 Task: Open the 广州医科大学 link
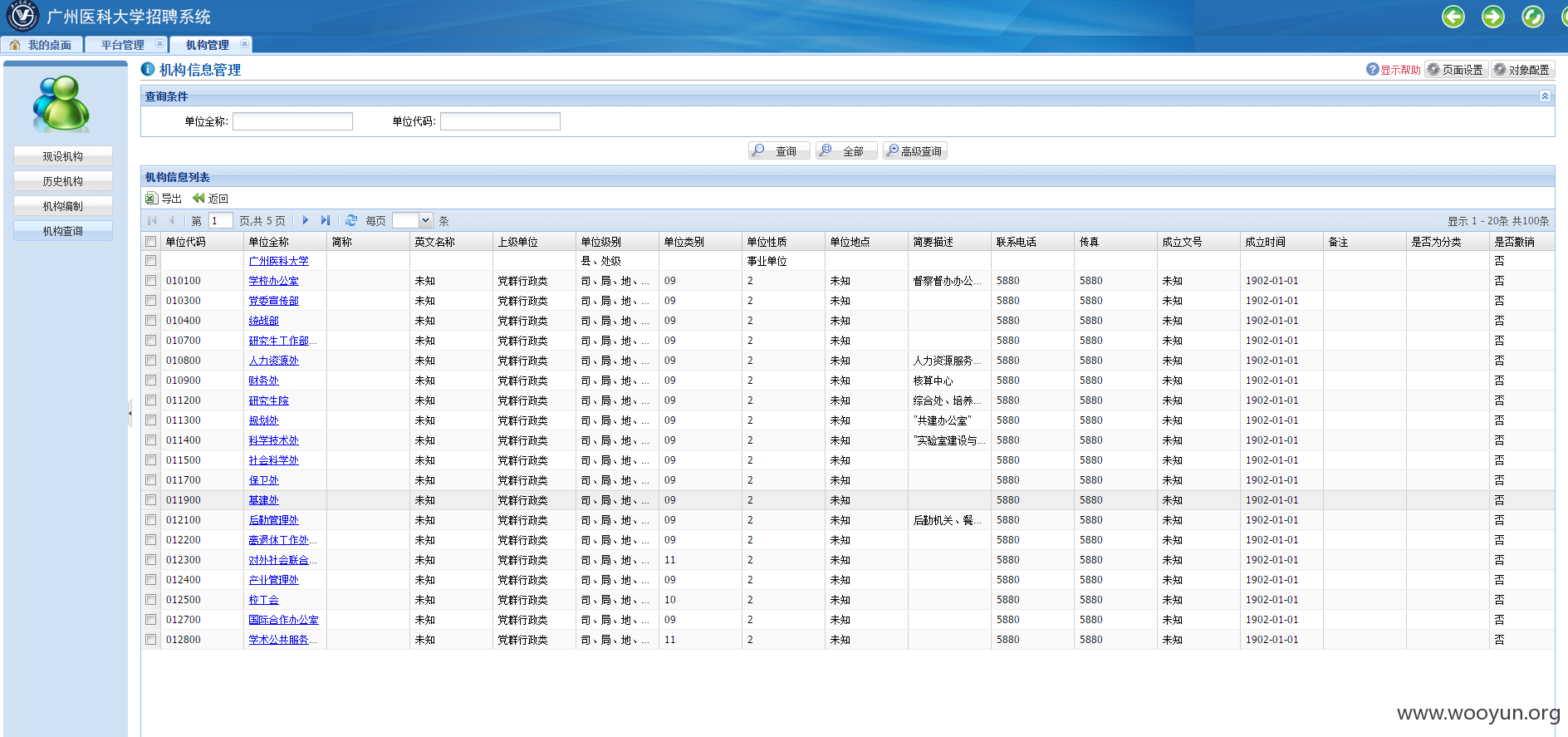[x=278, y=261]
